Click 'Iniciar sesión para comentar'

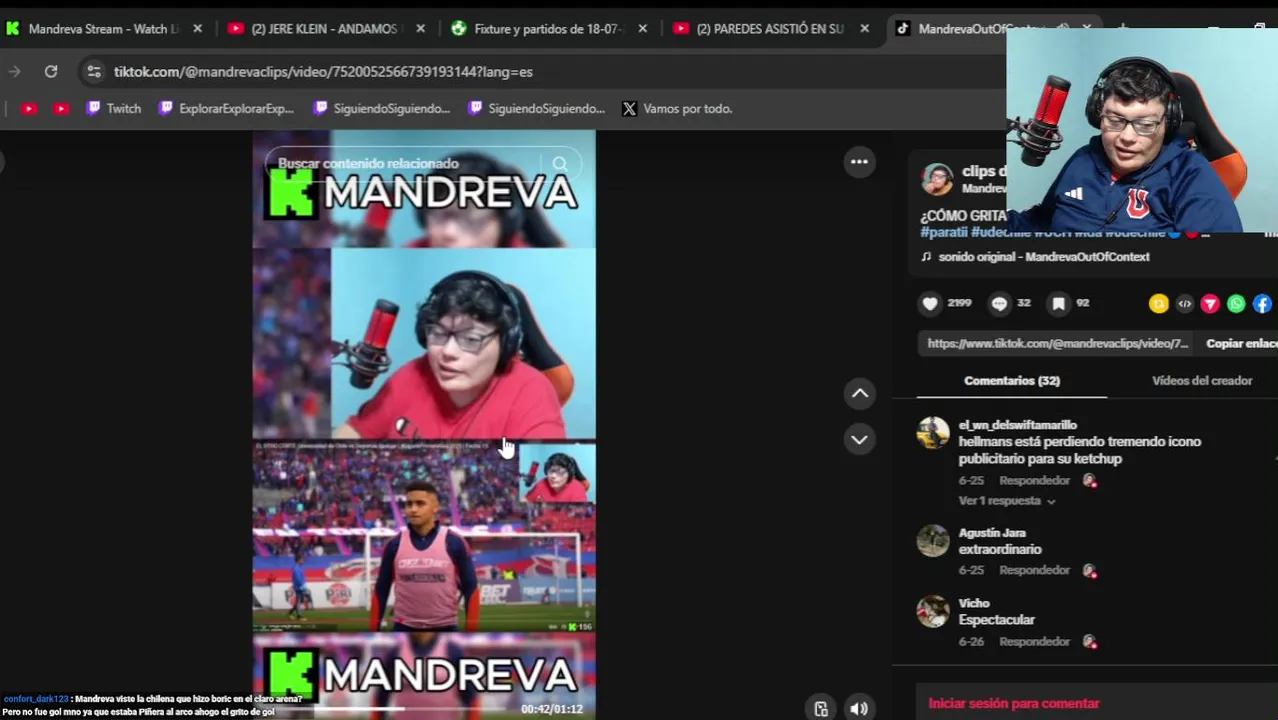[x=1013, y=704]
